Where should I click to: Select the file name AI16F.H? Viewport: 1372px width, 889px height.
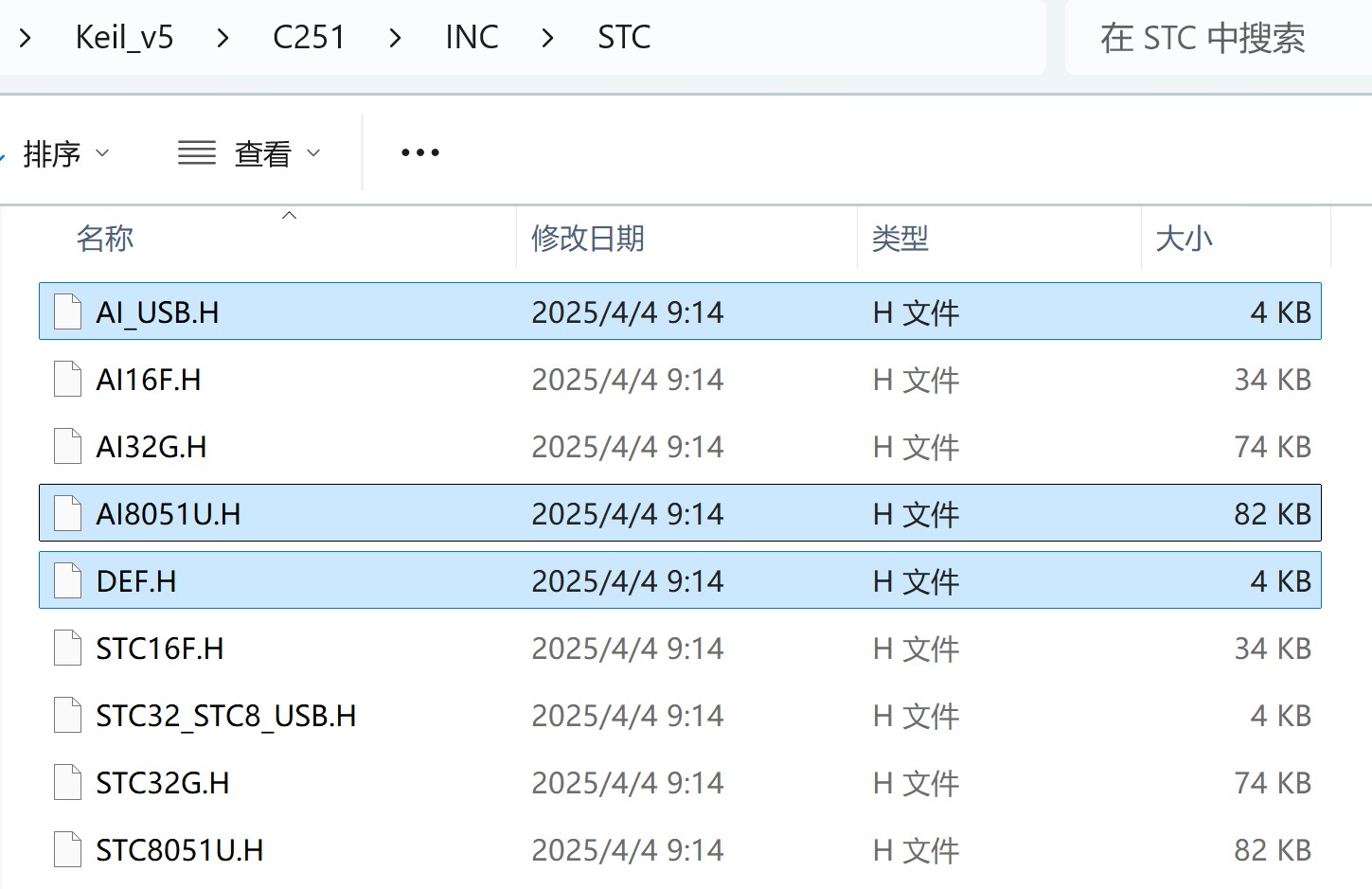tap(149, 380)
